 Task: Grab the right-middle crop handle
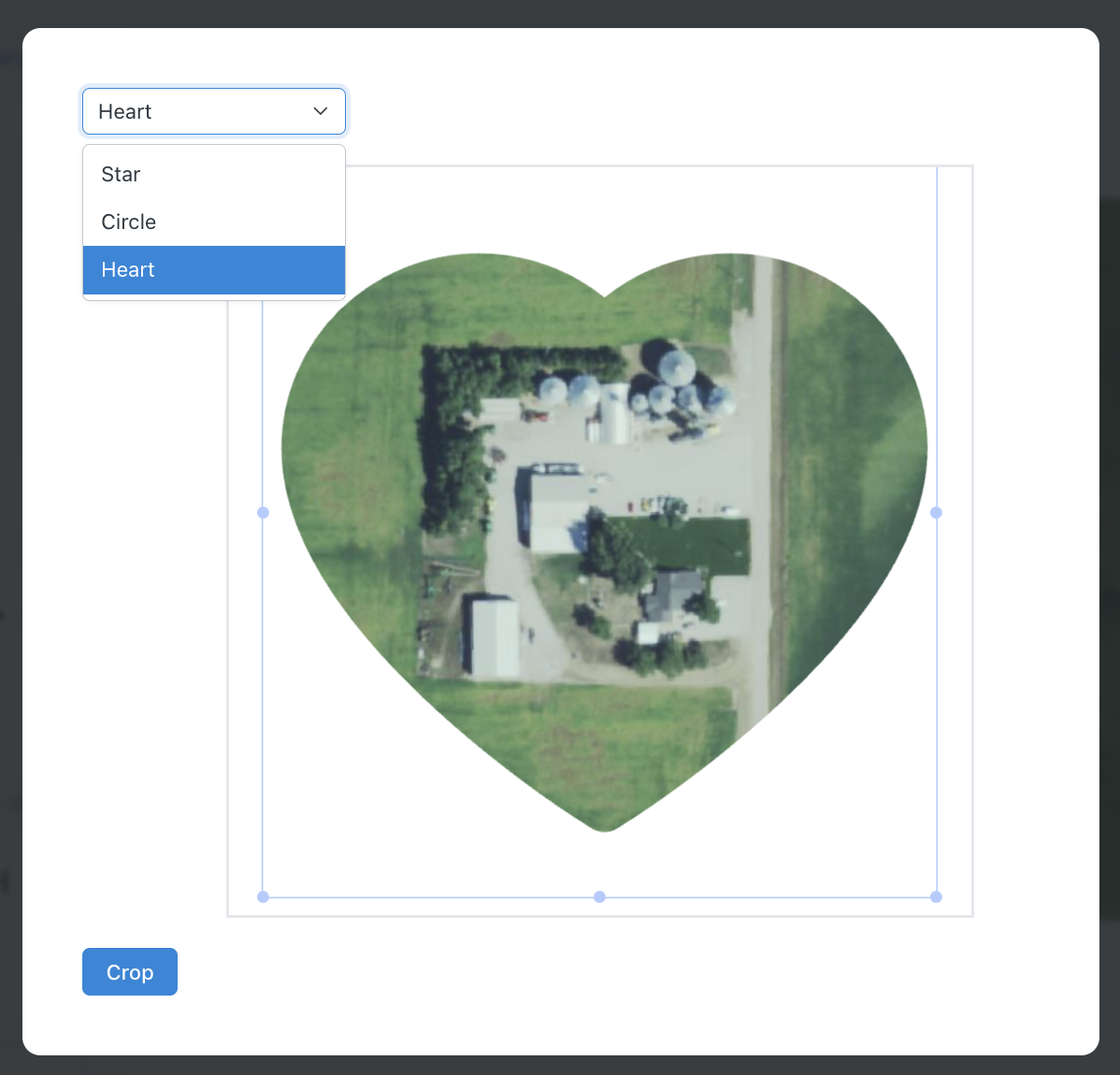(x=936, y=512)
